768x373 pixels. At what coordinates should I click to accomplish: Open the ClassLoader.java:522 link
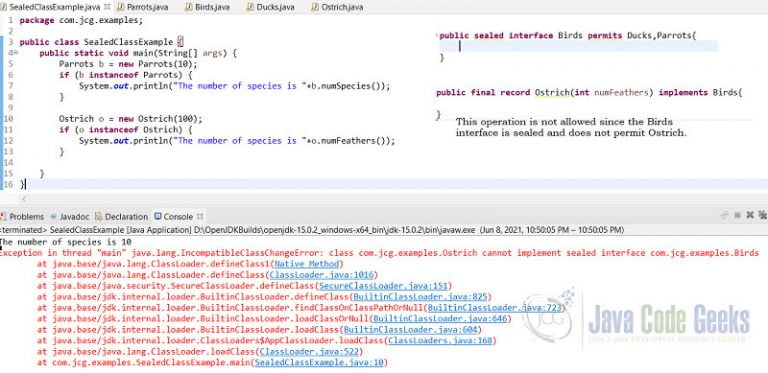309,351
